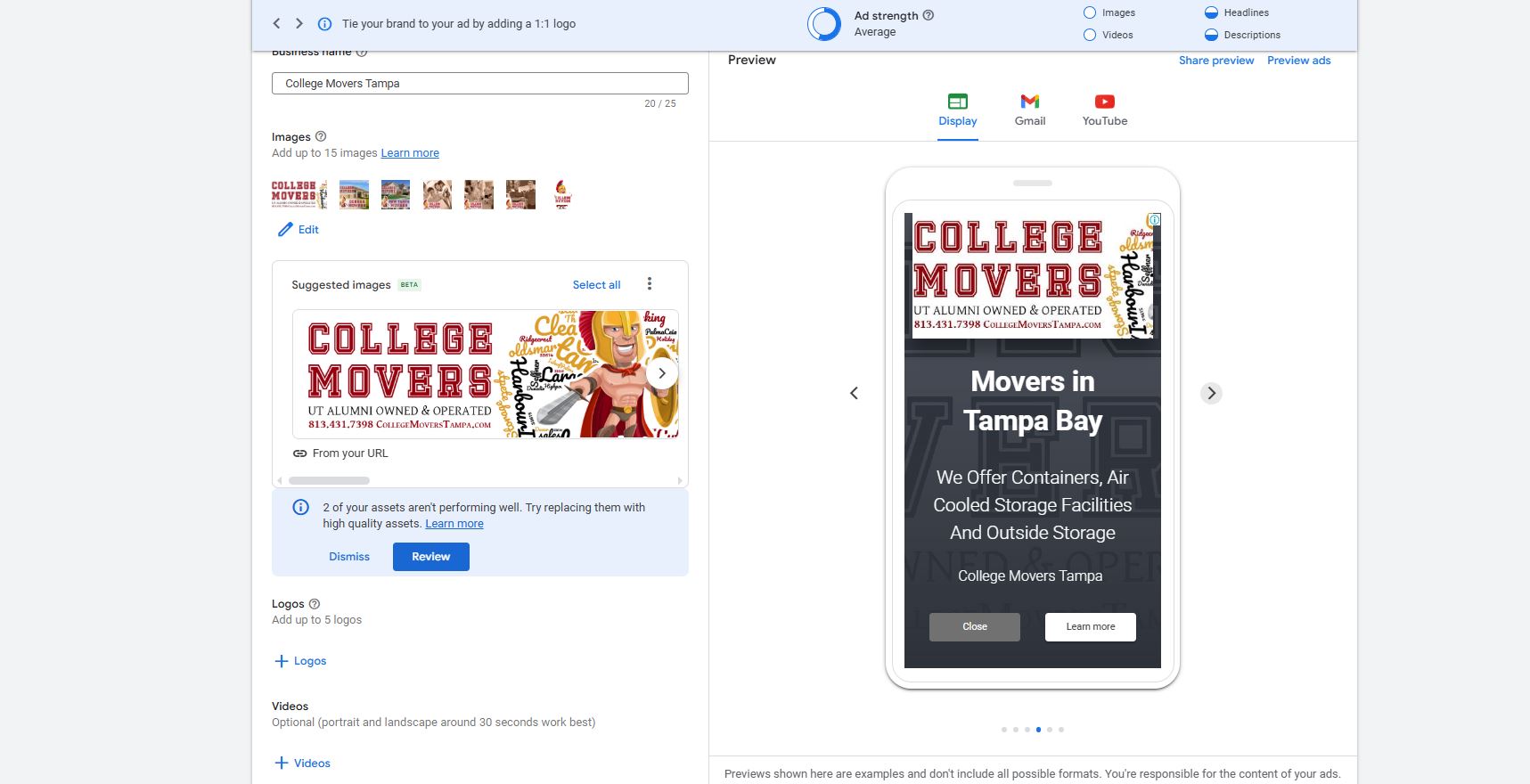
Task: Jump to second preview pagination dot
Action: [x=1016, y=730]
